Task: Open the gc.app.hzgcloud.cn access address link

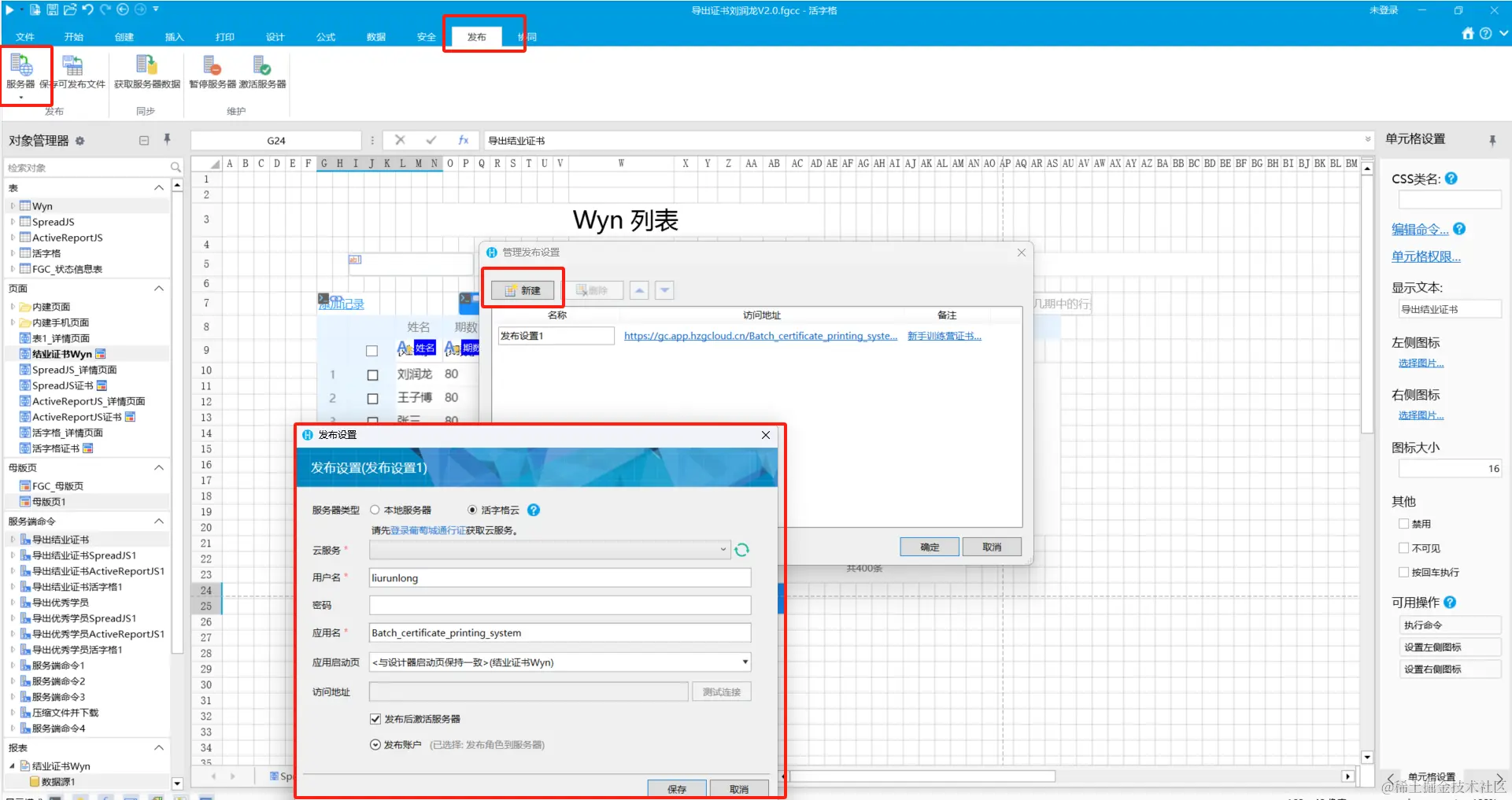Action: (760, 336)
